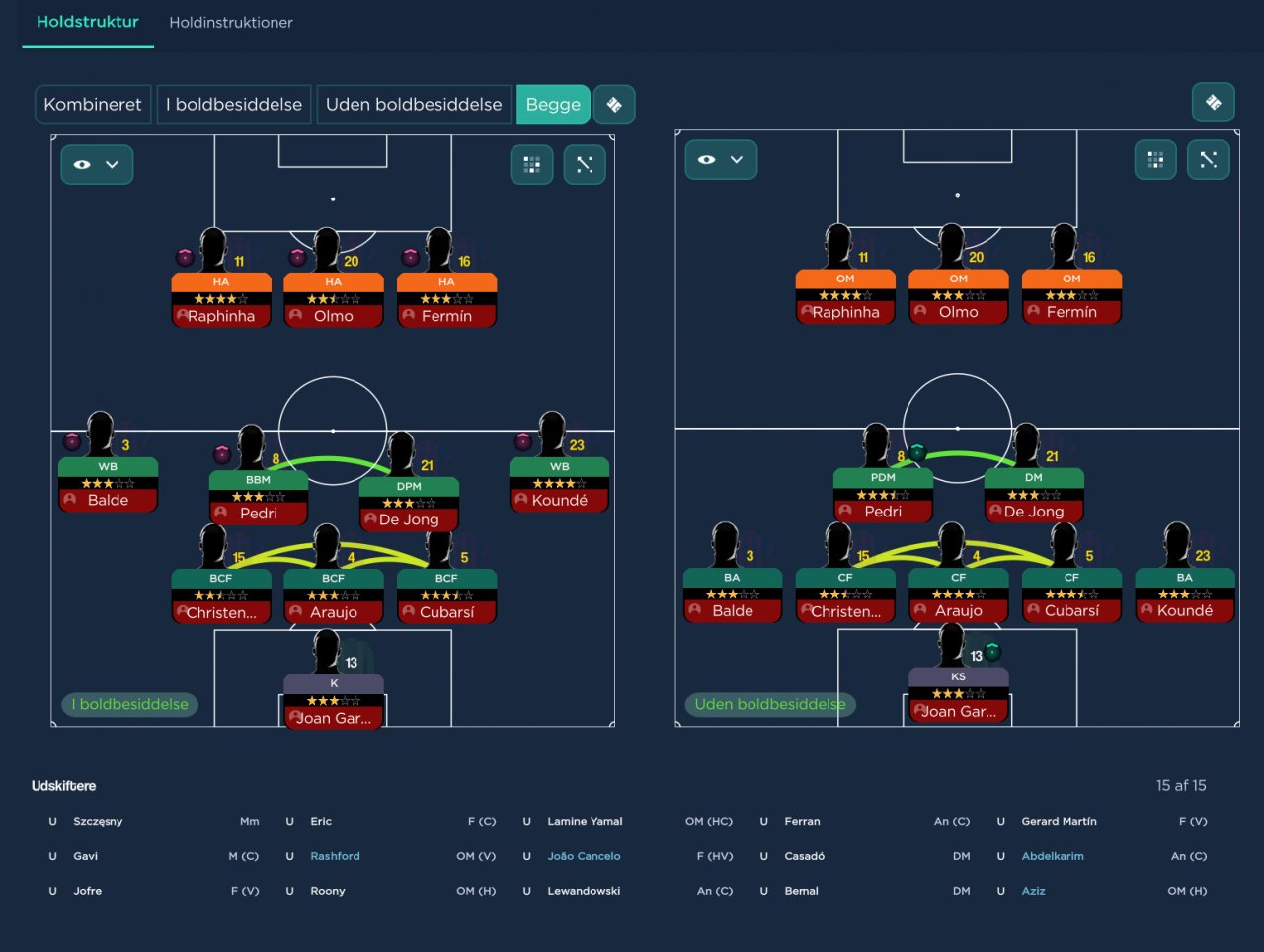Click purple role icon beside Olmo in possession

coord(297,257)
